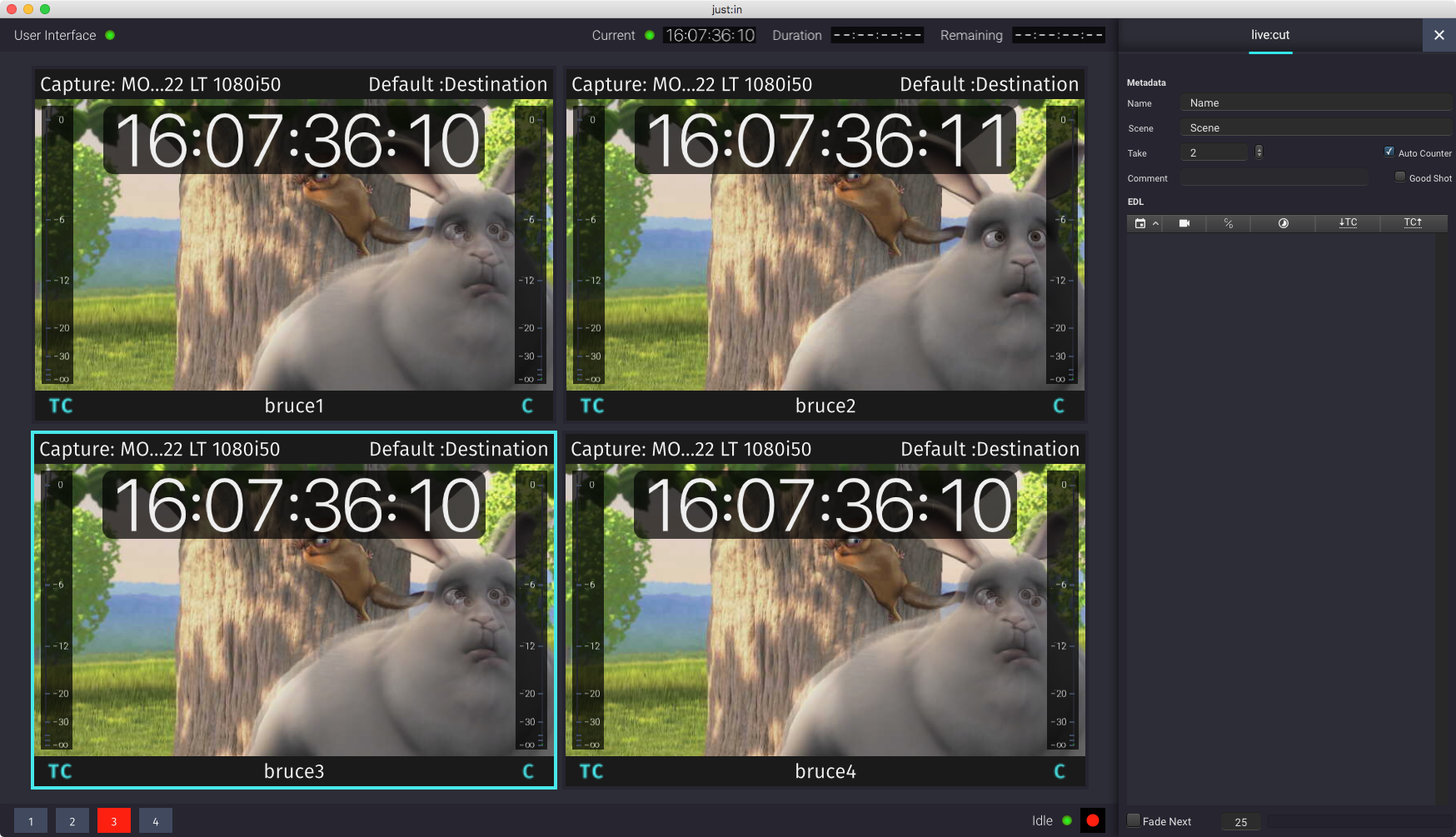Click the EDL TC in column header
The width and height of the screenshot is (1456, 837).
point(1349,222)
